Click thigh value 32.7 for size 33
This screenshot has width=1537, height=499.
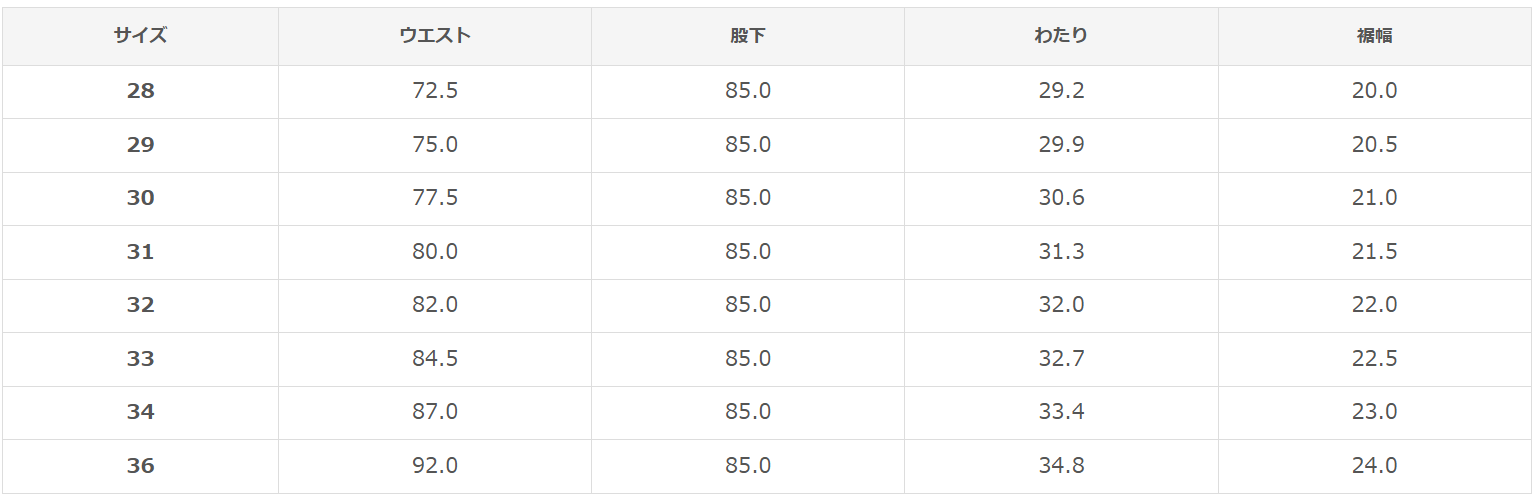1061,358
